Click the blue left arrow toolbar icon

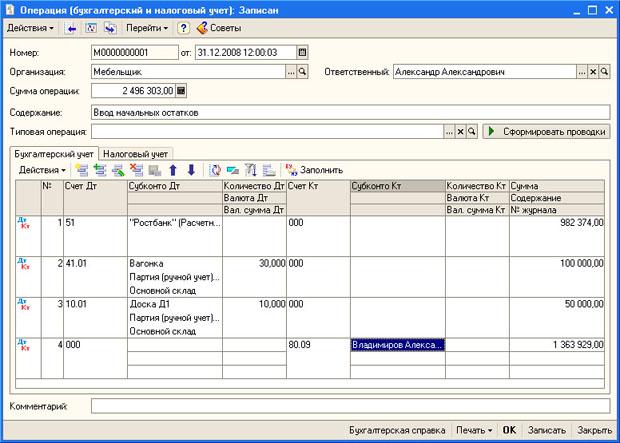(x=71, y=28)
